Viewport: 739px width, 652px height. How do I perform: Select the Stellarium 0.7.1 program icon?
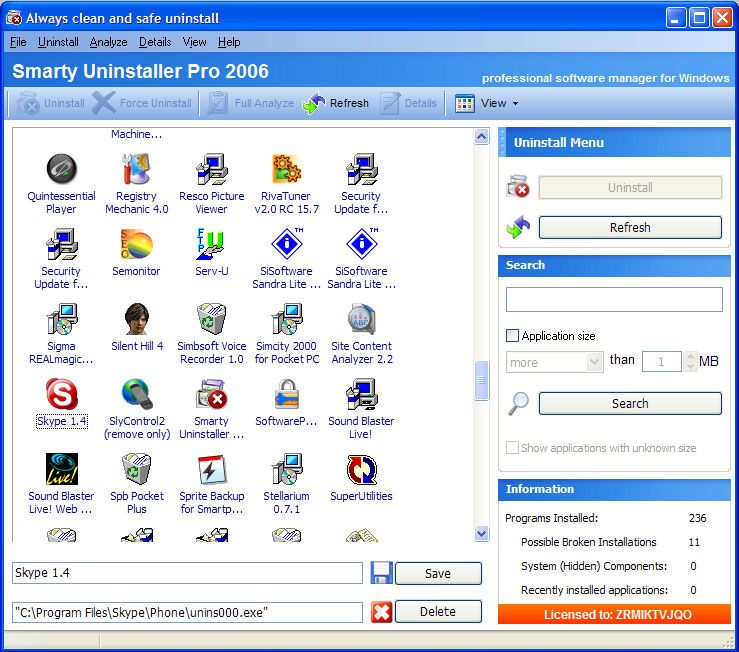click(287, 470)
